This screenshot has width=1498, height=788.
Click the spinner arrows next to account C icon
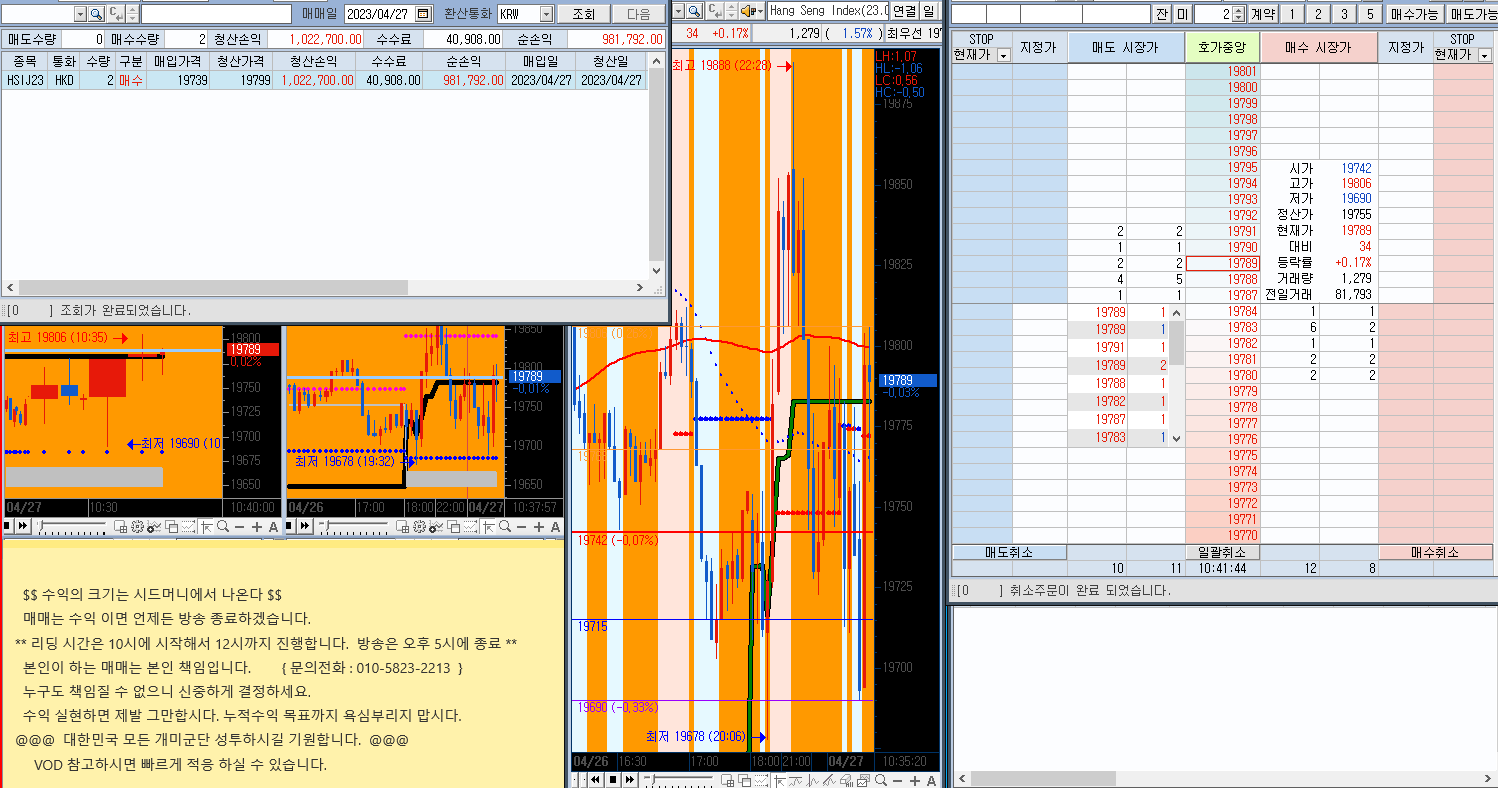tap(132, 14)
